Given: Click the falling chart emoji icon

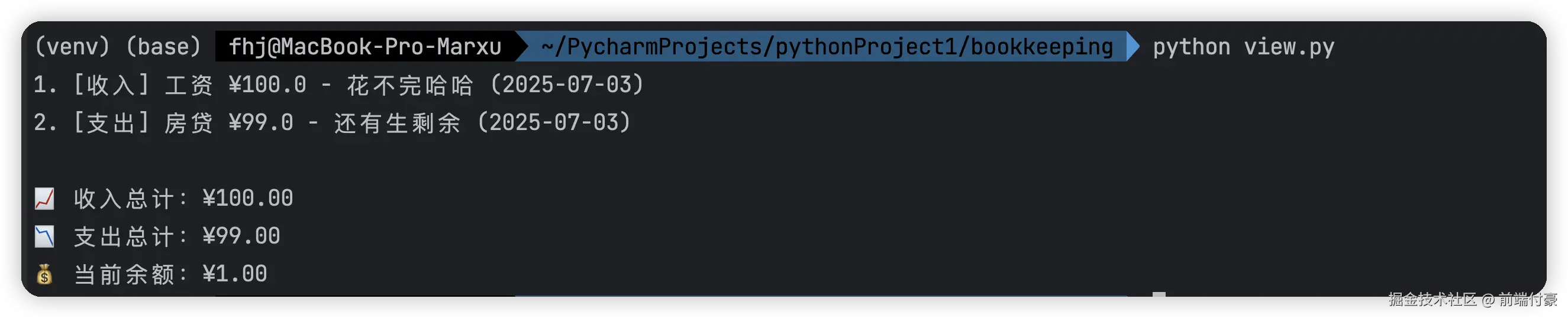Looking at the screenshot, I should (x=44, y=236).
